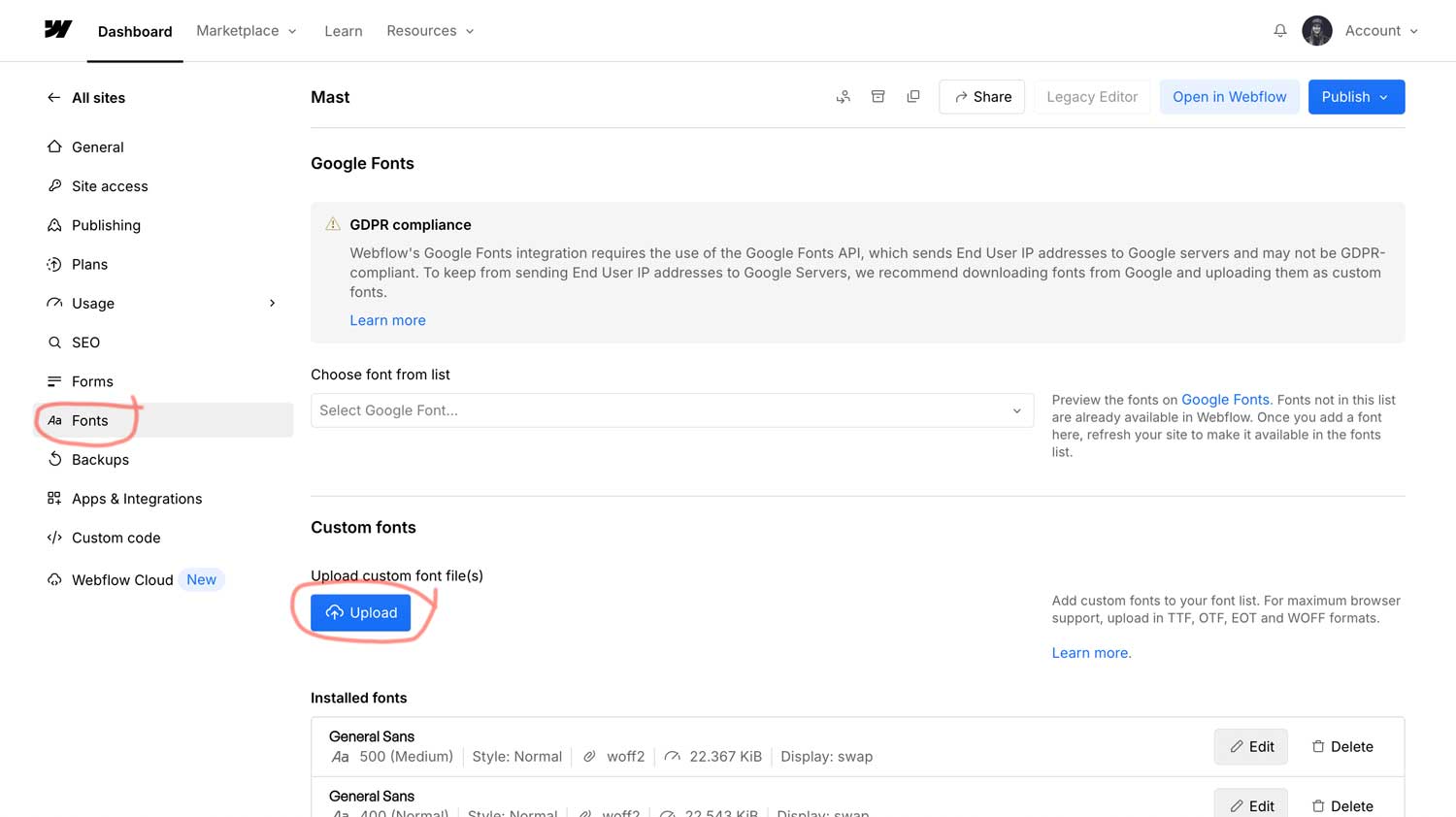Click the Apps & Integrations grid icon
The width and height of the screenshot is (1456, 817).
(54, 499)
